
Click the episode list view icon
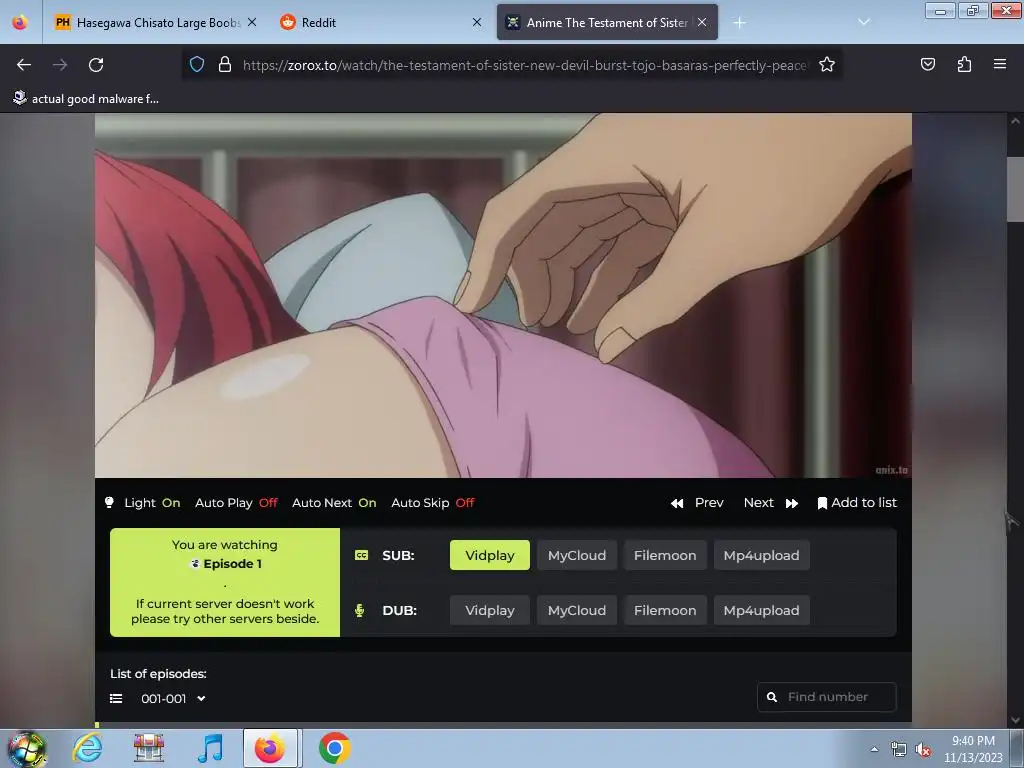click(116, 699)
